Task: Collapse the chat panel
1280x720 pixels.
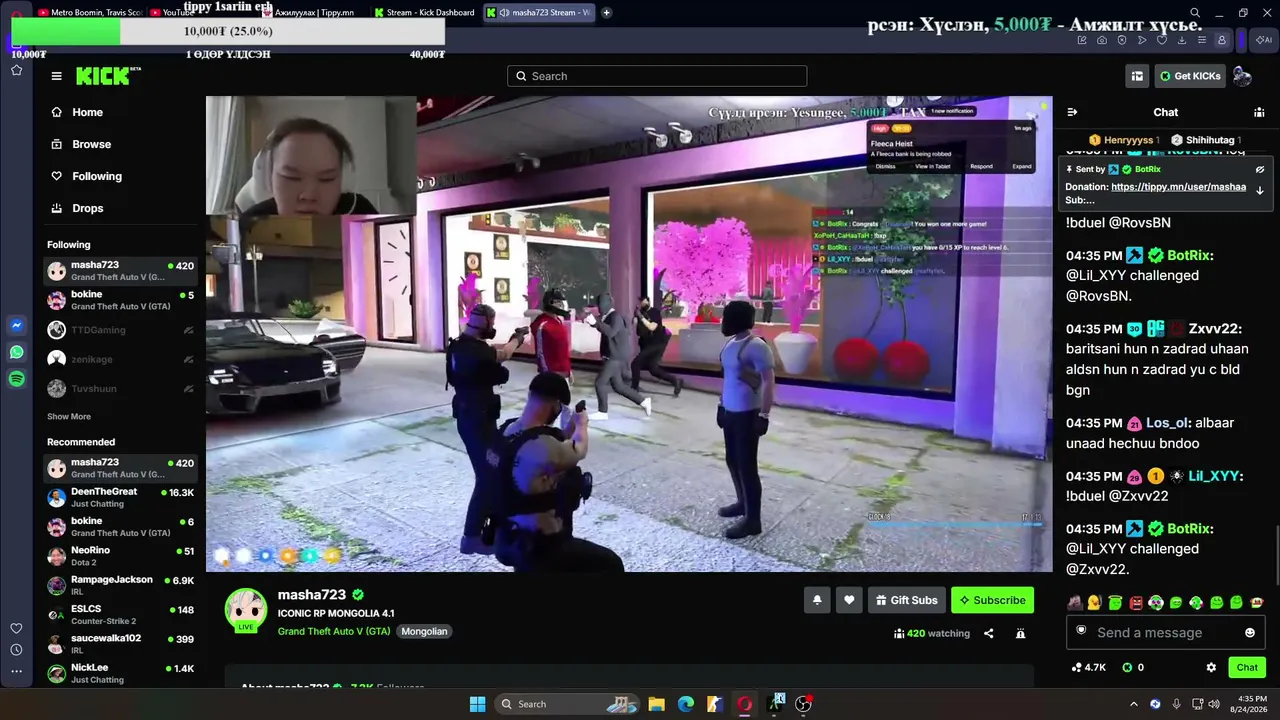Action: click(x=1072, y=112)
